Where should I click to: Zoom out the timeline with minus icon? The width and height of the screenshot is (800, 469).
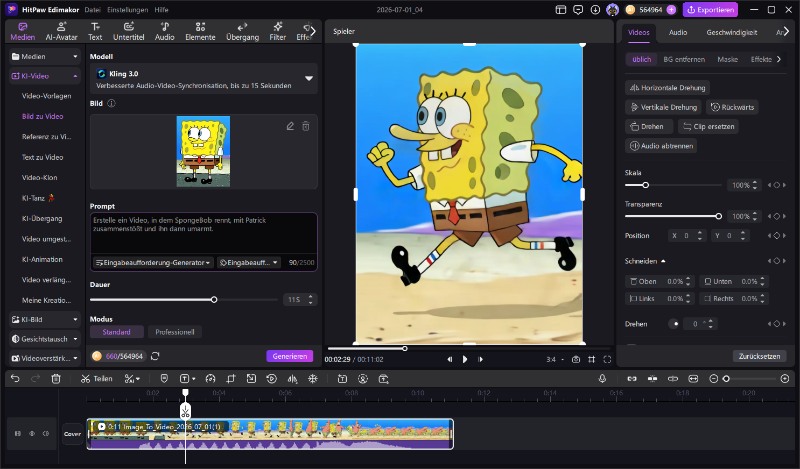(x=713, y=379)
